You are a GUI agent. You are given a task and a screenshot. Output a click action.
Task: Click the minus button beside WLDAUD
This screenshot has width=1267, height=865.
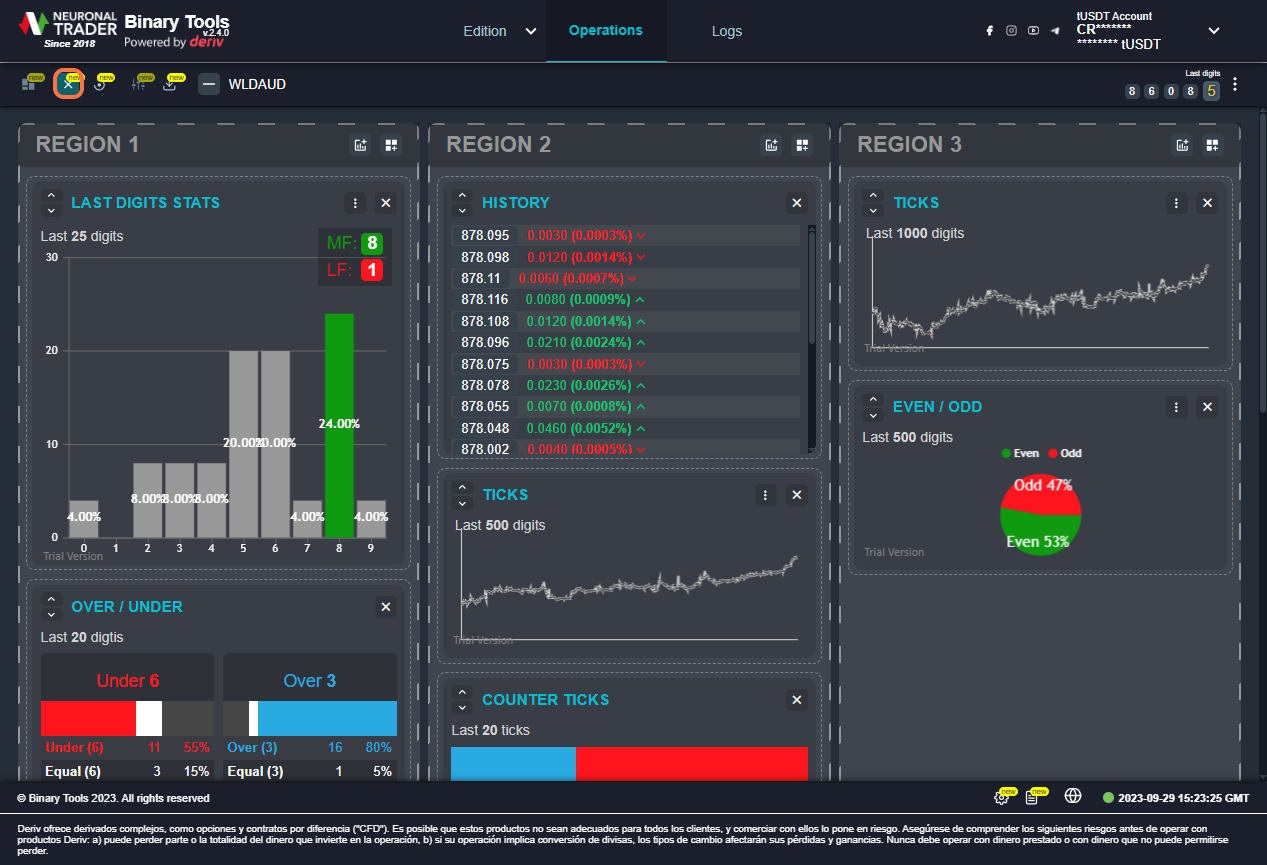[209, 84]
